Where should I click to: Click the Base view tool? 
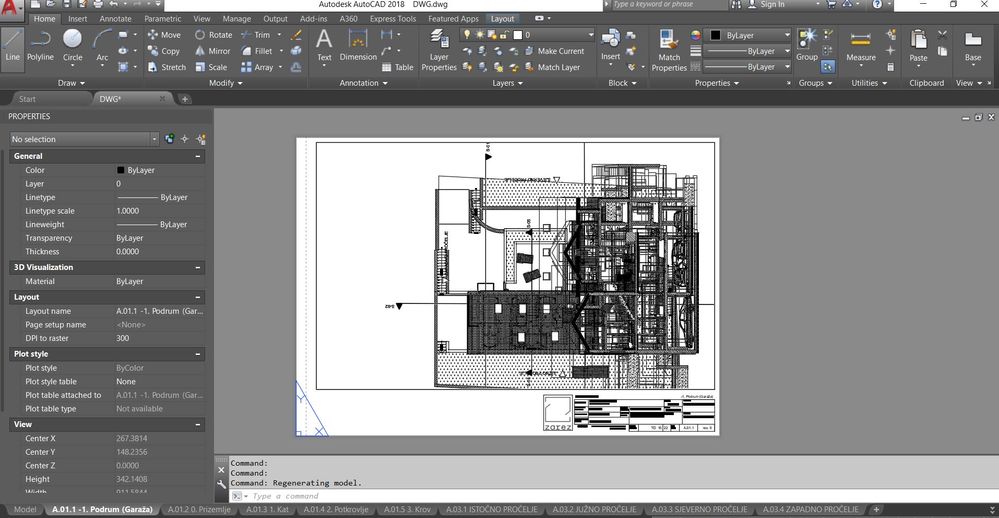click(x=973, y=45)
